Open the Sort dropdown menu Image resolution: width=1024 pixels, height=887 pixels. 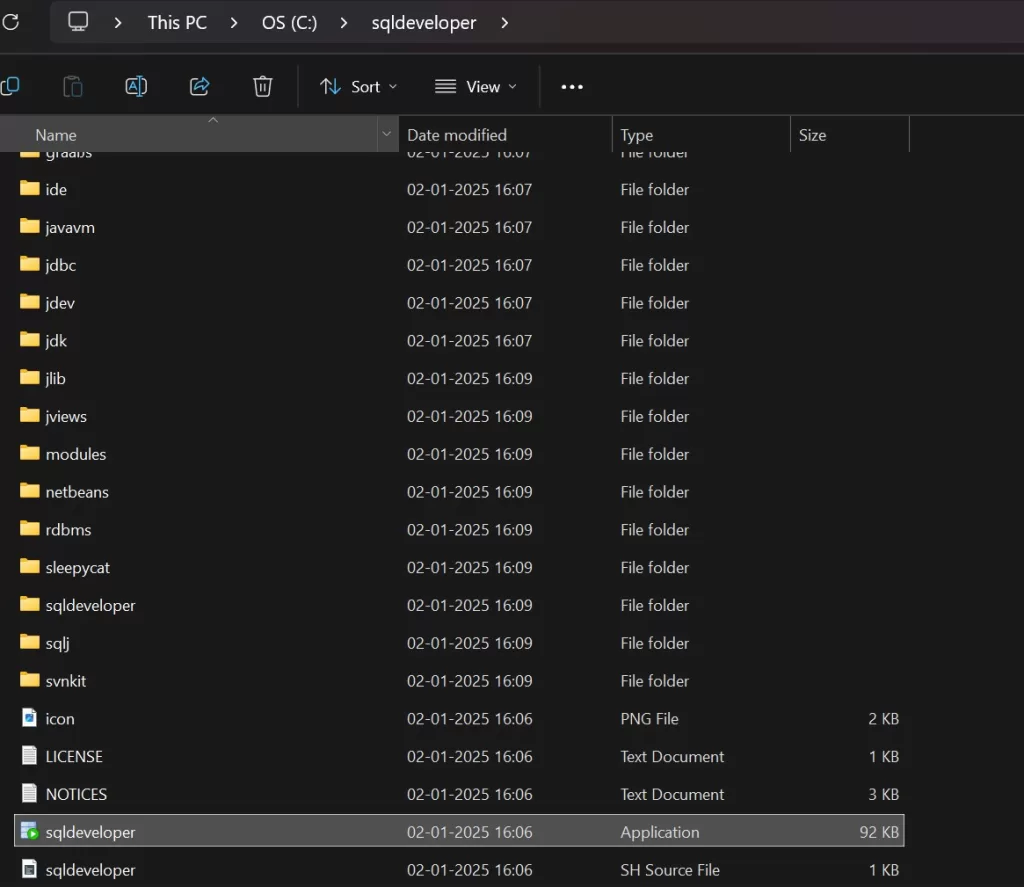click(358, 87)
